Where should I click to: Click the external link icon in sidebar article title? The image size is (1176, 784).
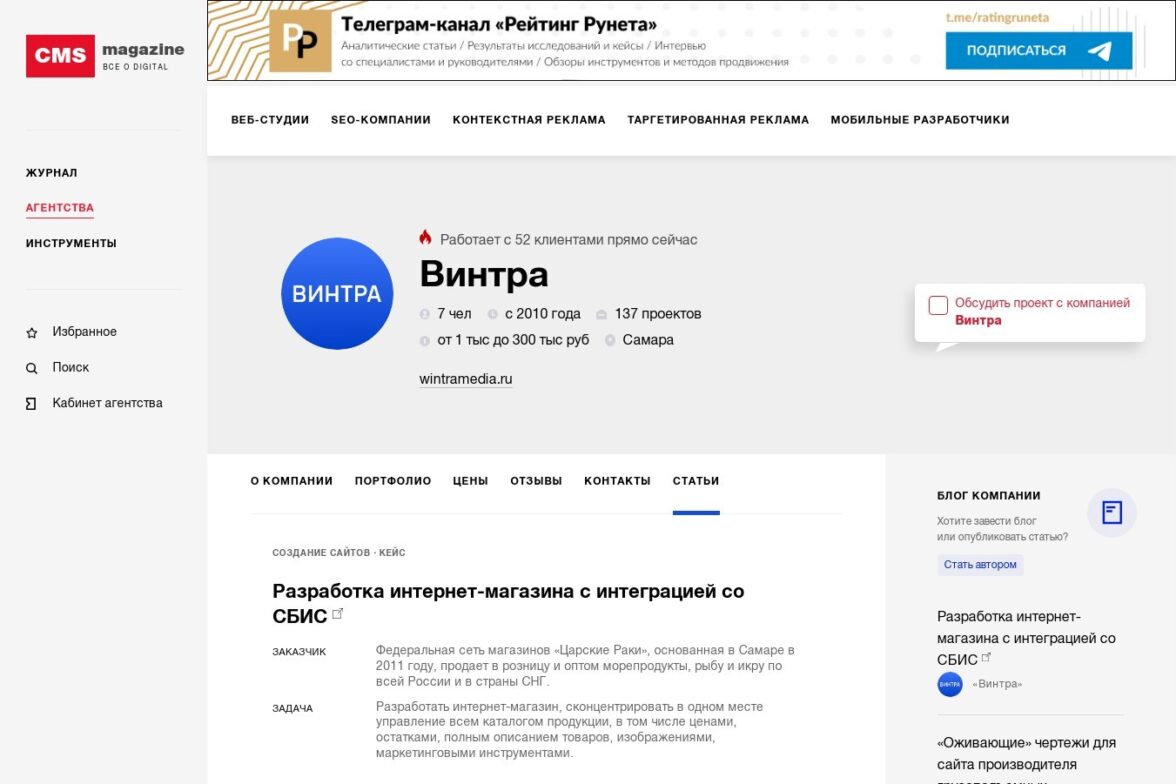tap(986, 657)
